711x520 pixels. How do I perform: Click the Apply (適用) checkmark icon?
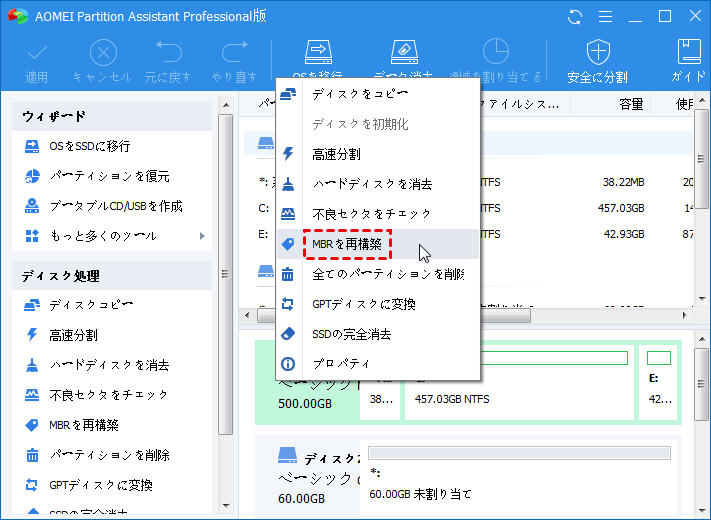pos(37,53)
